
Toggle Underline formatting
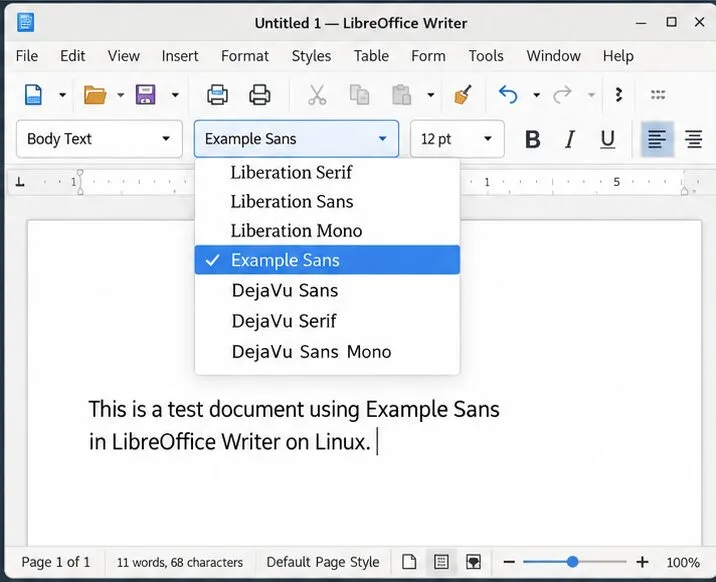607,139
